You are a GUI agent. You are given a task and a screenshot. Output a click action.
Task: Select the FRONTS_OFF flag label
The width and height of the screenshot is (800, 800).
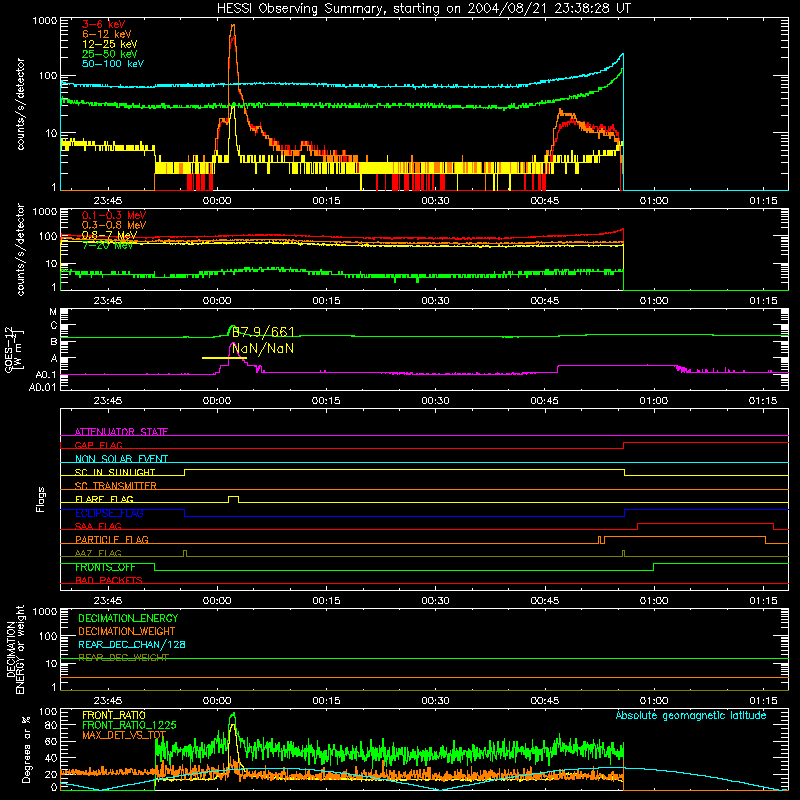click(x=105, y=567)
